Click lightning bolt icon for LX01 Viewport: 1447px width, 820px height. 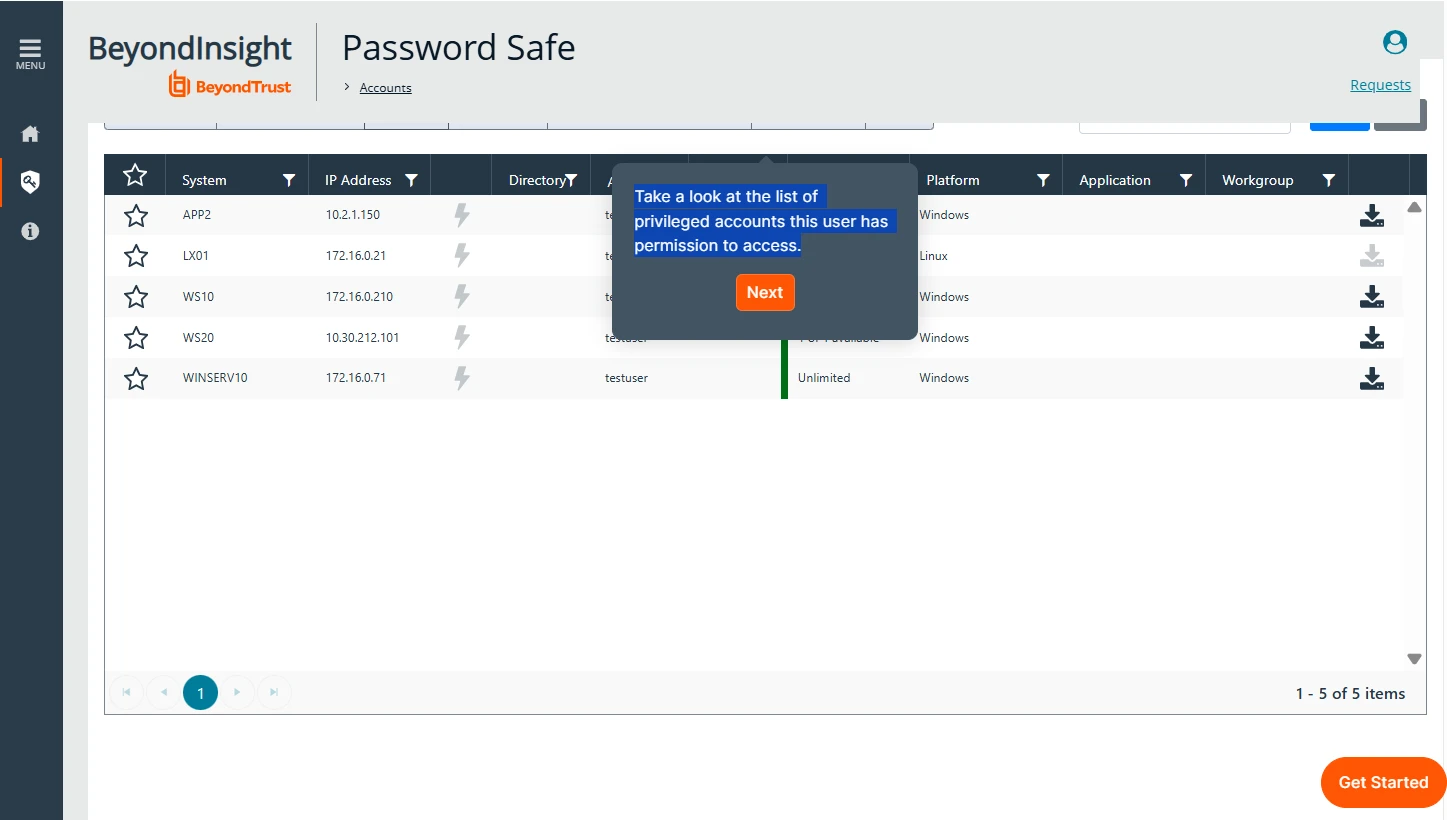(x=462, y=256)
